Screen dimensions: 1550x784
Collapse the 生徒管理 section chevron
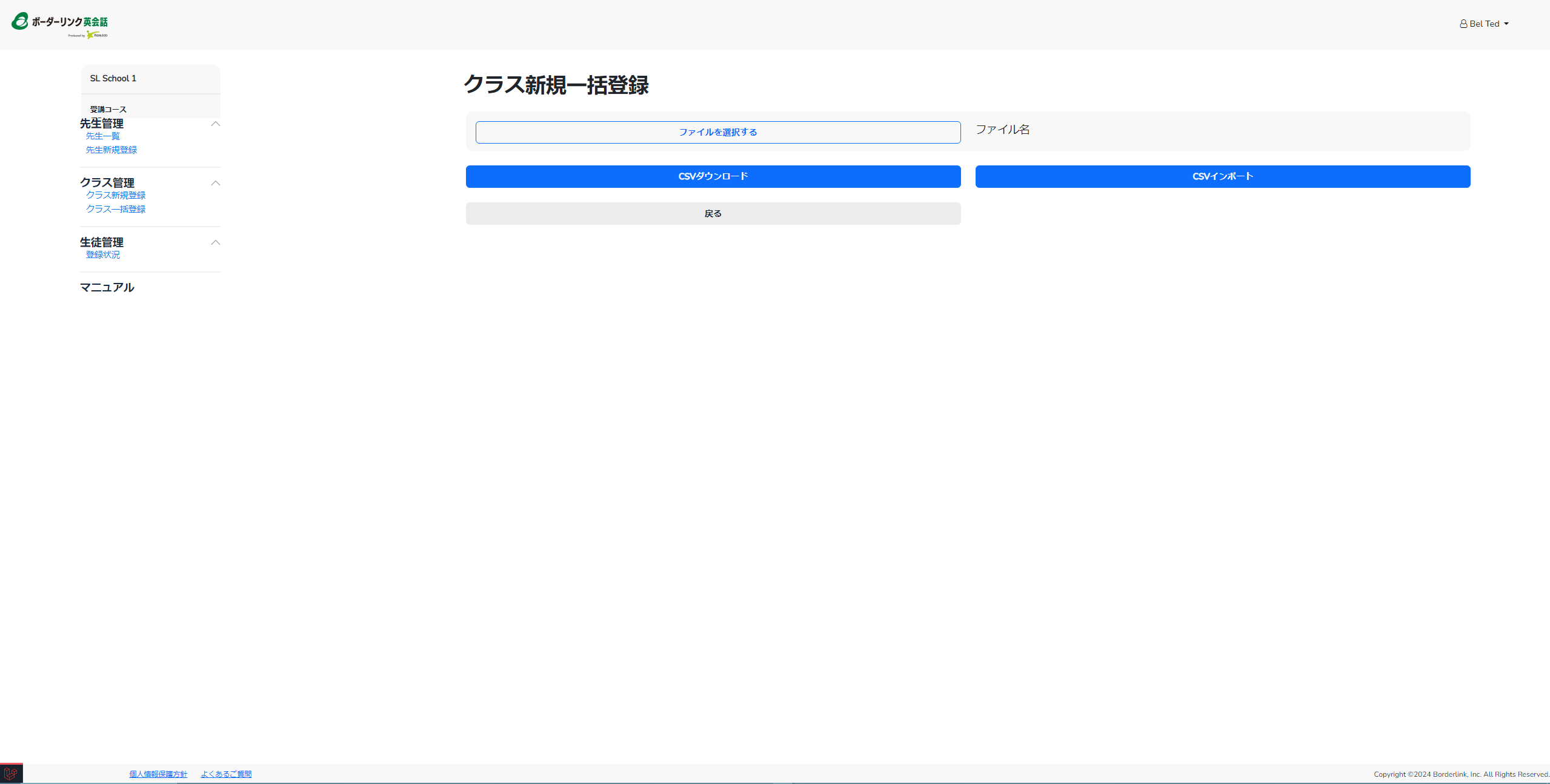coord(215,242)
